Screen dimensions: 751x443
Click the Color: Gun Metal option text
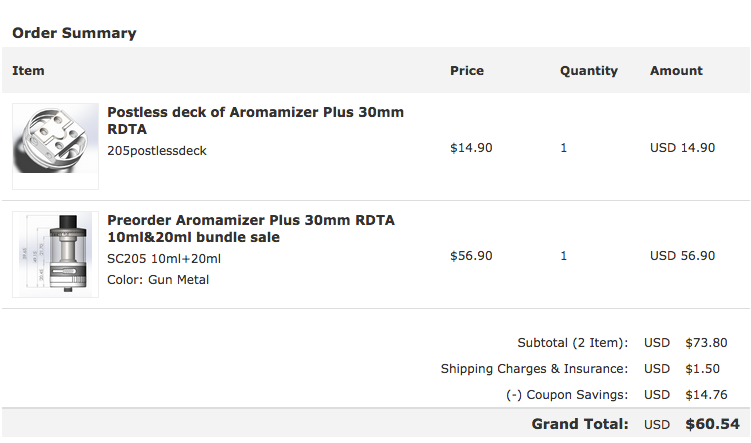tap(158, 280)
